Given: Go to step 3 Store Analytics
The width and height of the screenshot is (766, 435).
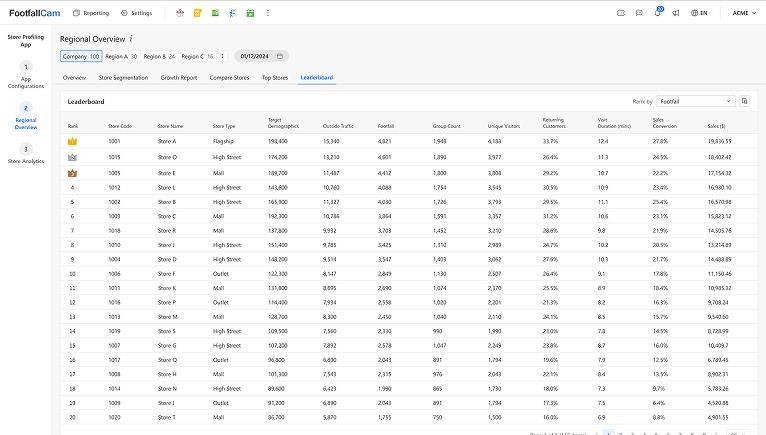Looking at the screenshot, I should tap(26, 153).
